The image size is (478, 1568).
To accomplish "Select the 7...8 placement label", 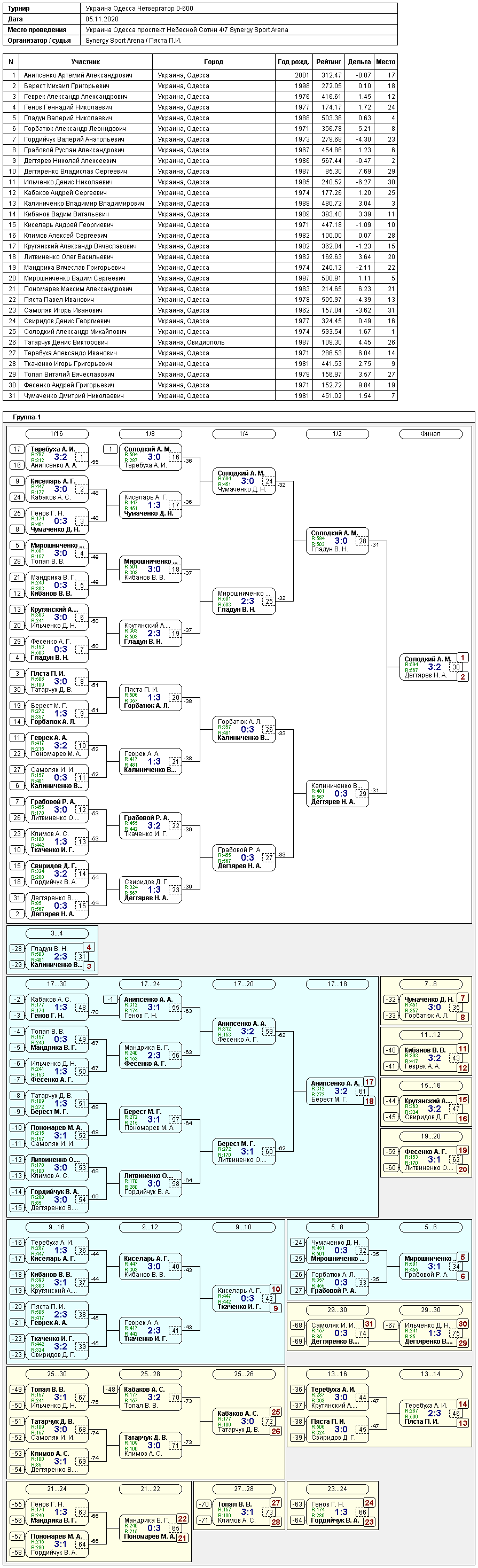I will pyautogui.click(x=430, y=984).
